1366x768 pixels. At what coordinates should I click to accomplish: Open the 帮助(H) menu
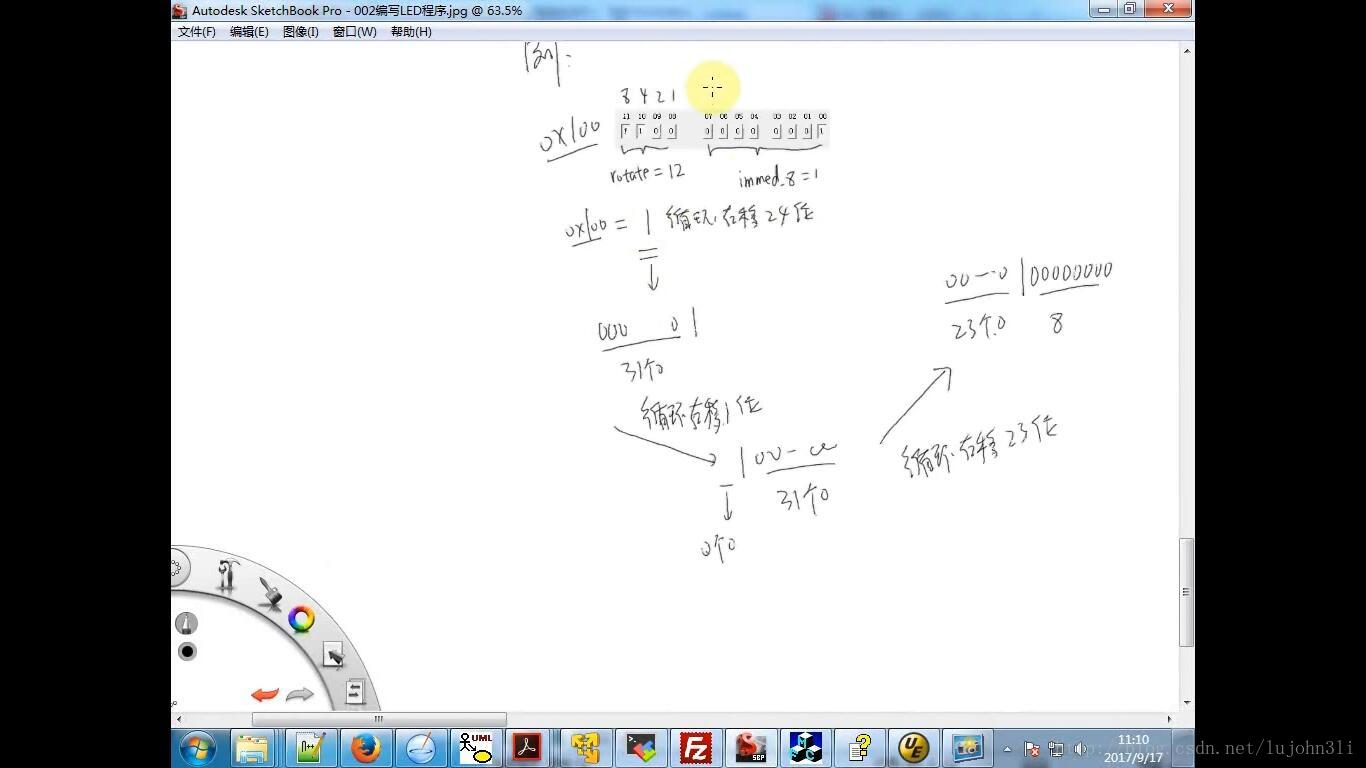point(411,32)
